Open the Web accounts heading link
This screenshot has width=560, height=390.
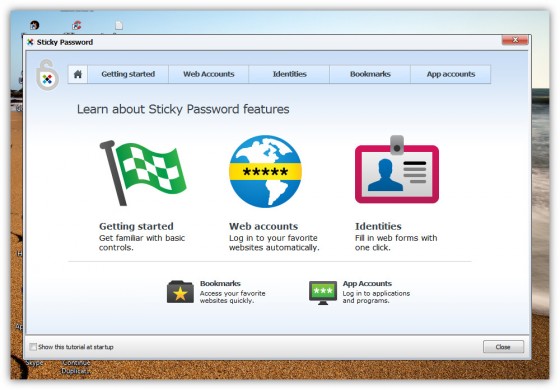coord(263,226)
